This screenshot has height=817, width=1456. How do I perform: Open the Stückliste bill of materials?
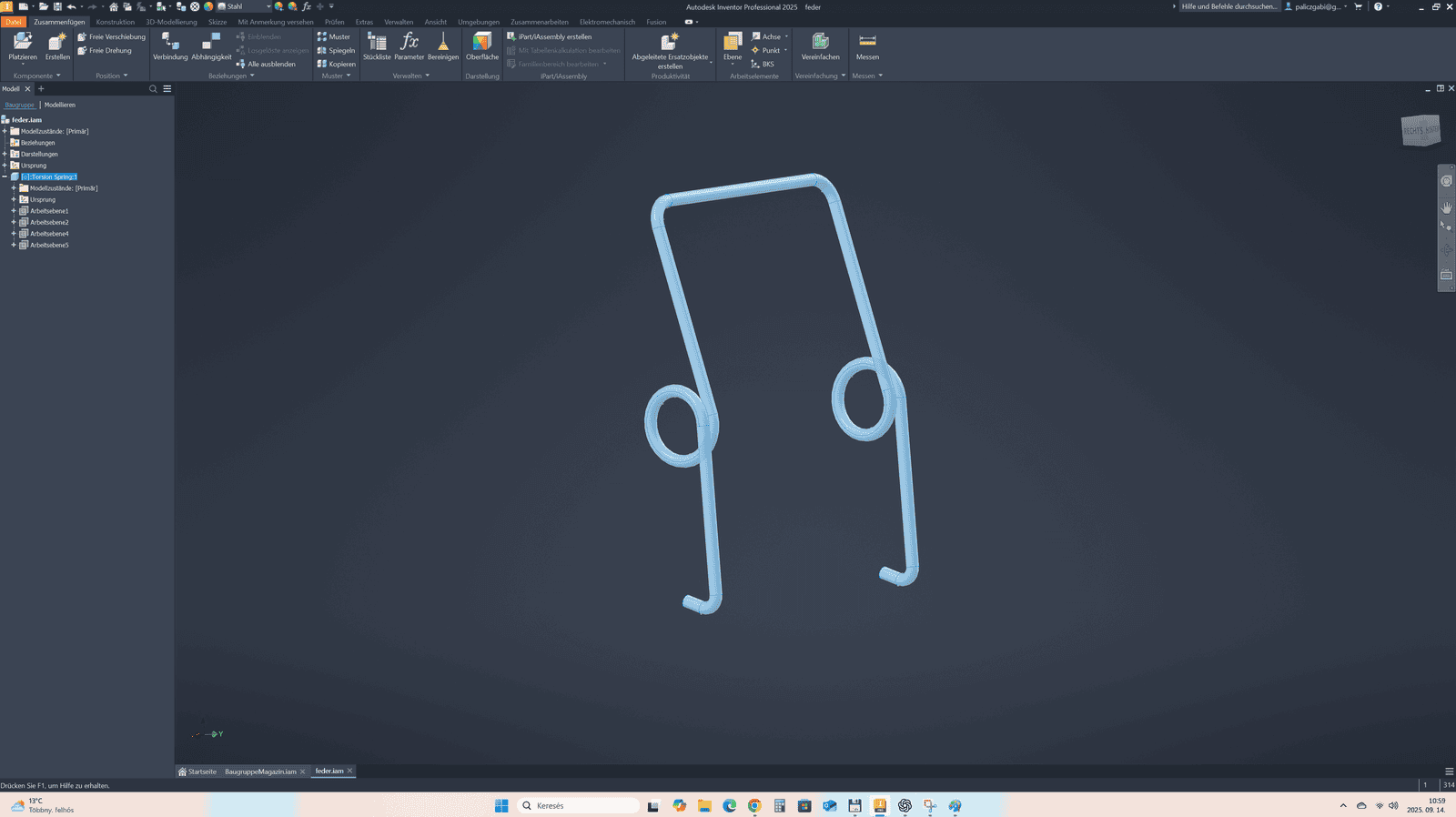coord(377,47)
